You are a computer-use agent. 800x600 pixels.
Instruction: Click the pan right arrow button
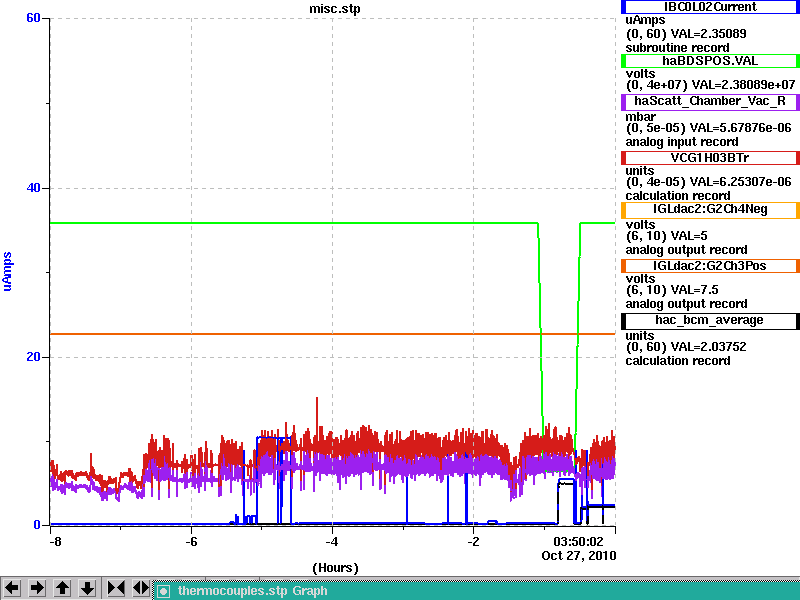point(37,588)
